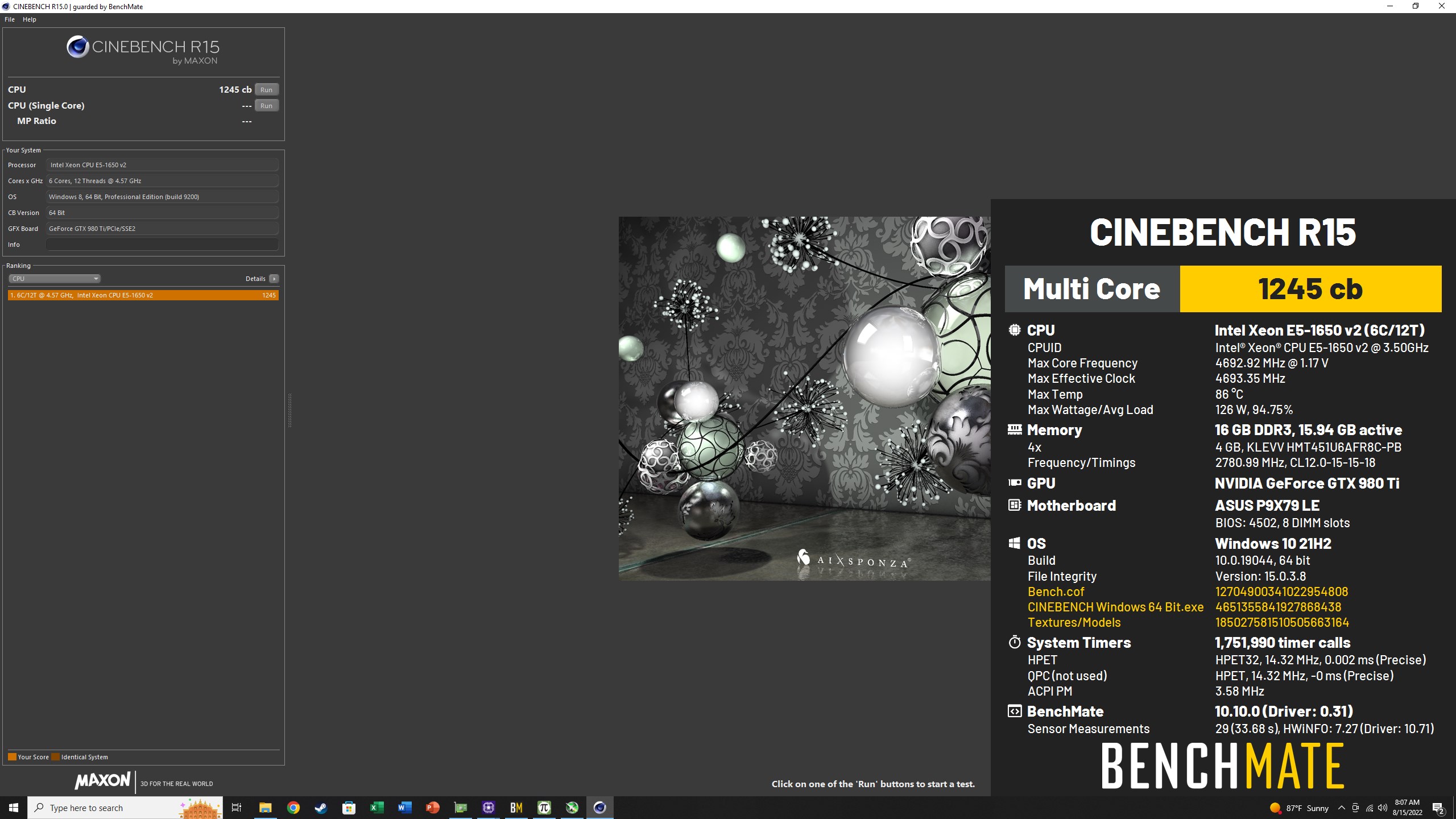1456x819 pixels.
Task: Open File Explorer from the taskbar
Action: (x=265, y=808)
